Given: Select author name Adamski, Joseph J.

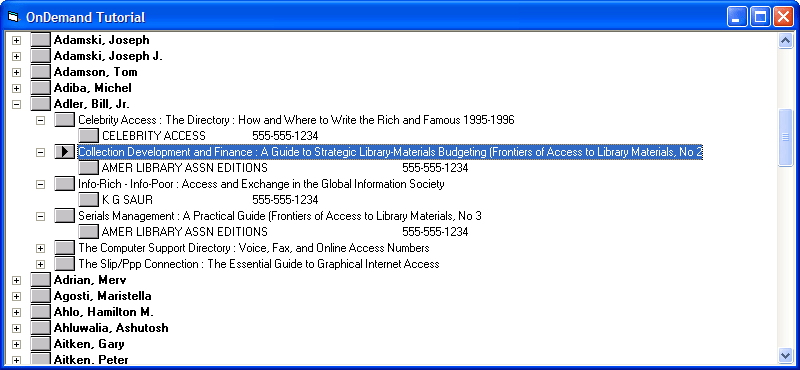Looking at the screenshot, I should pyautogui.click(x=108, y=56).
